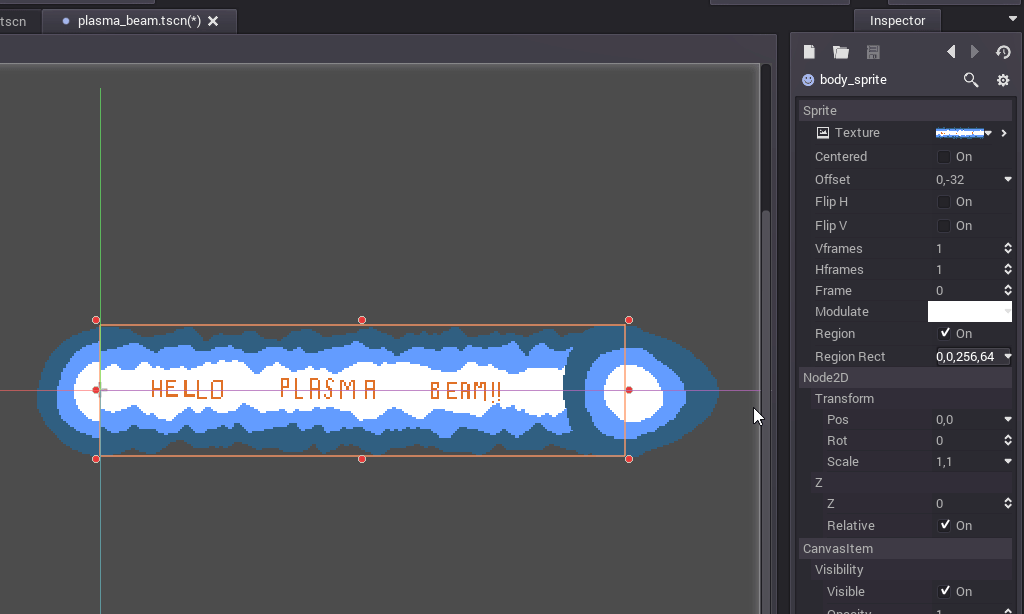
Task: Open the dock options arrow above Inspector
Action: coord(1012,20)
